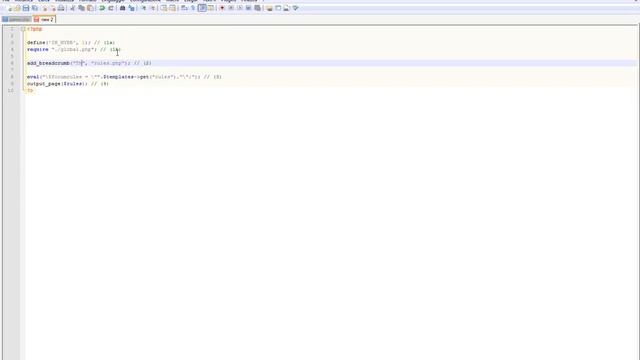
Task: Undo the last edit with the green arrow
Action: tap(102, 8)
